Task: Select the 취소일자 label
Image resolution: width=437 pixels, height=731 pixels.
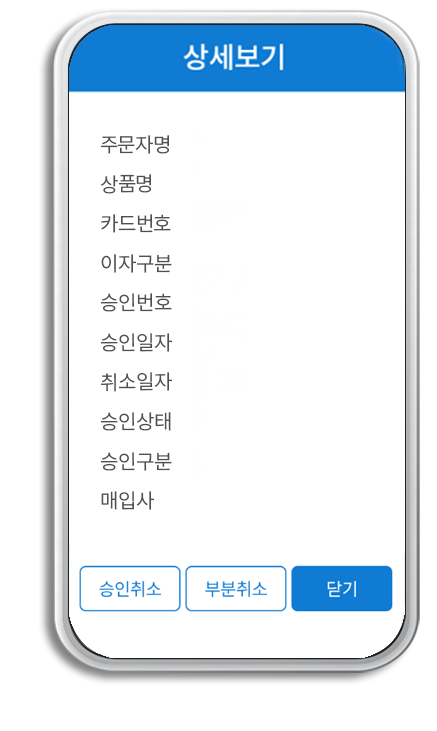Action: (136, 382)
